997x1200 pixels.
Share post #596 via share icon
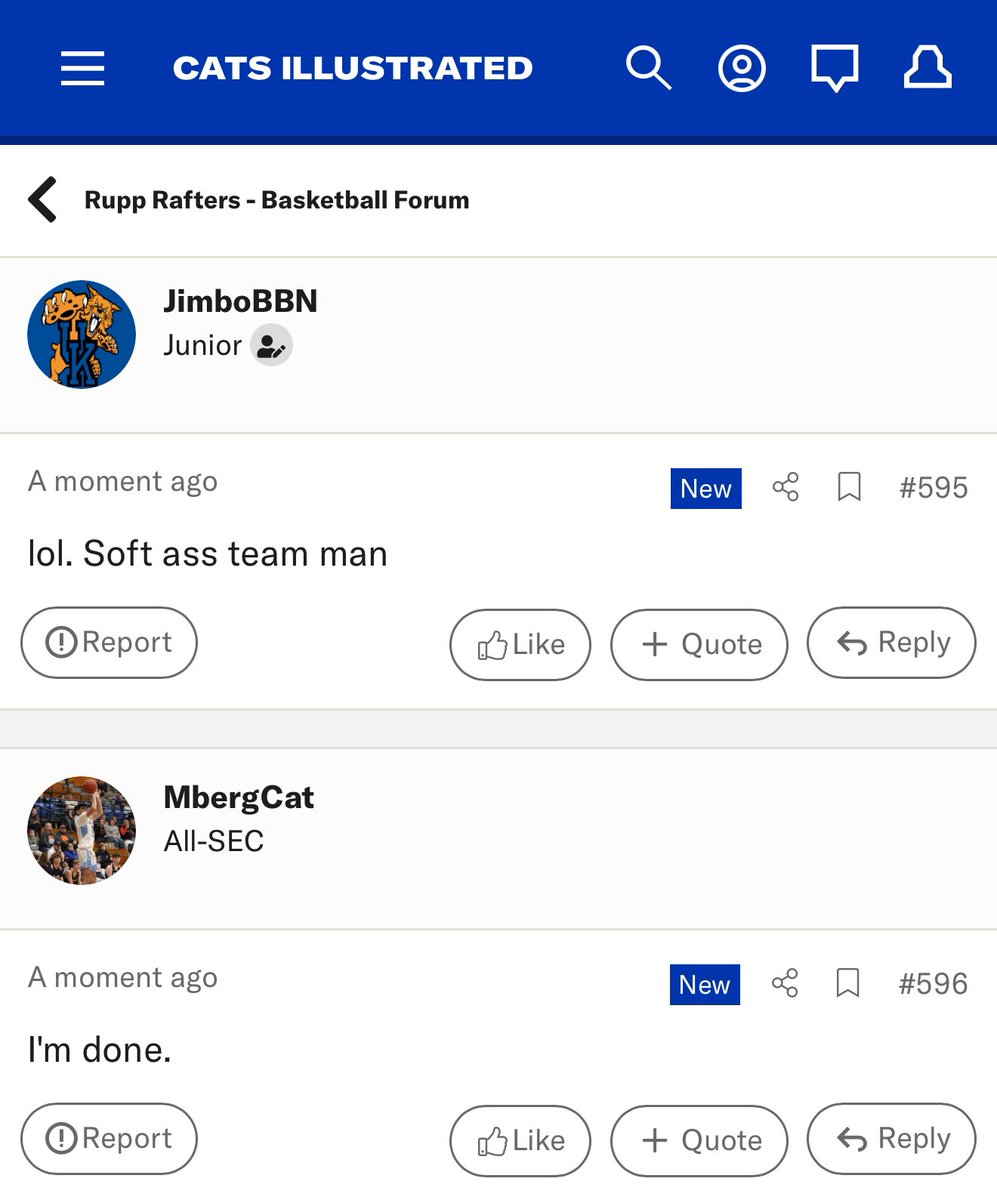(786, 984)
